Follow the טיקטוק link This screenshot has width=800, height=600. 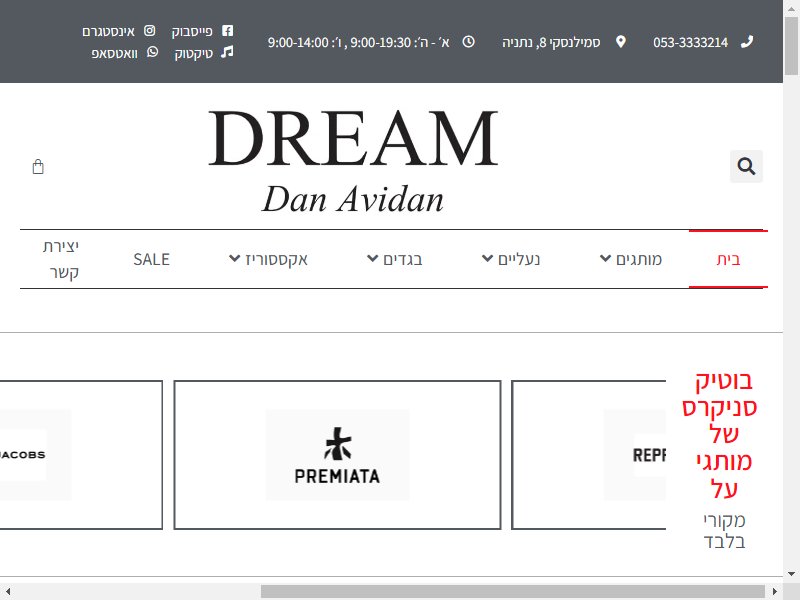pos(193,54)
